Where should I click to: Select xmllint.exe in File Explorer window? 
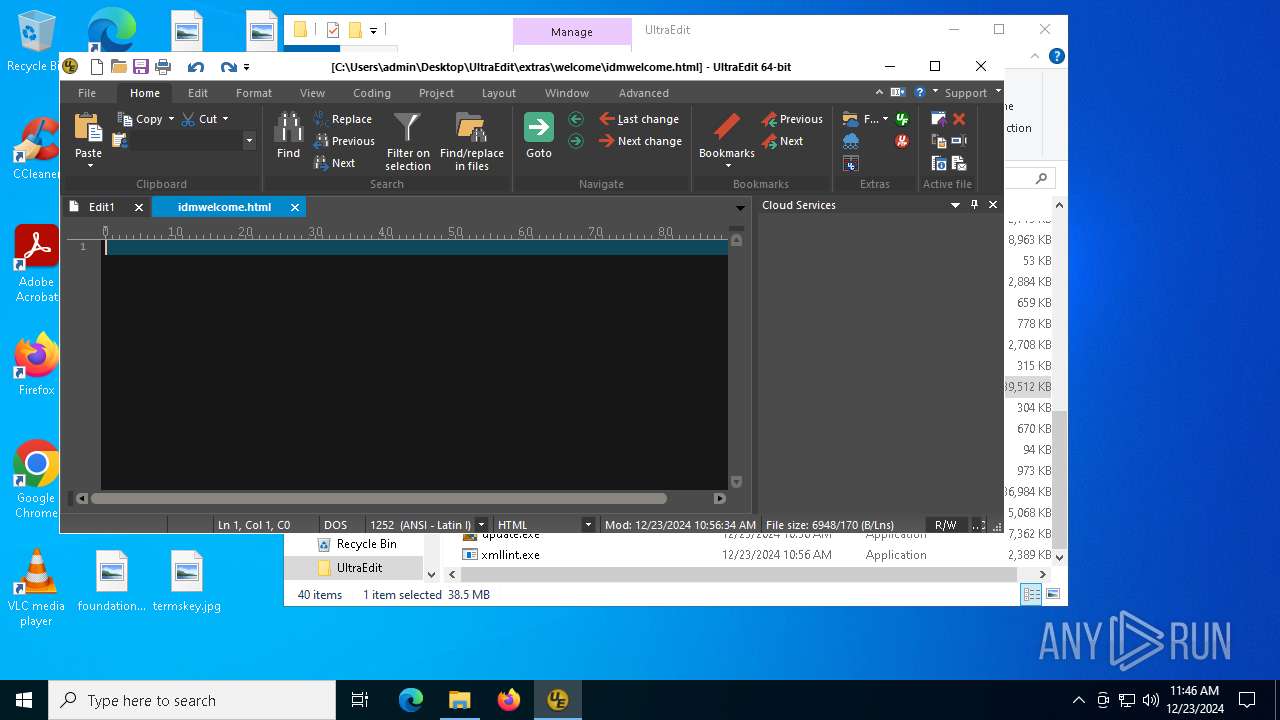[x=510, y=555]
